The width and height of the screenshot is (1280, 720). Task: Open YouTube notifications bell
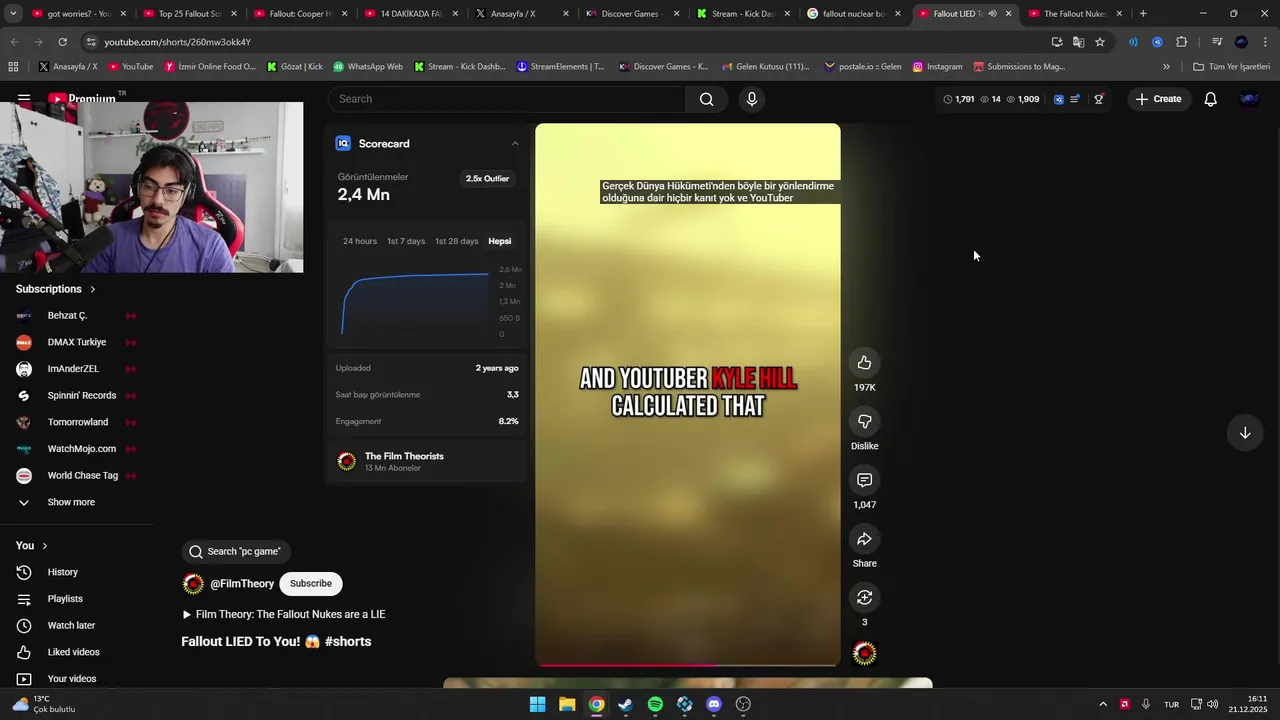point(1210,99)
